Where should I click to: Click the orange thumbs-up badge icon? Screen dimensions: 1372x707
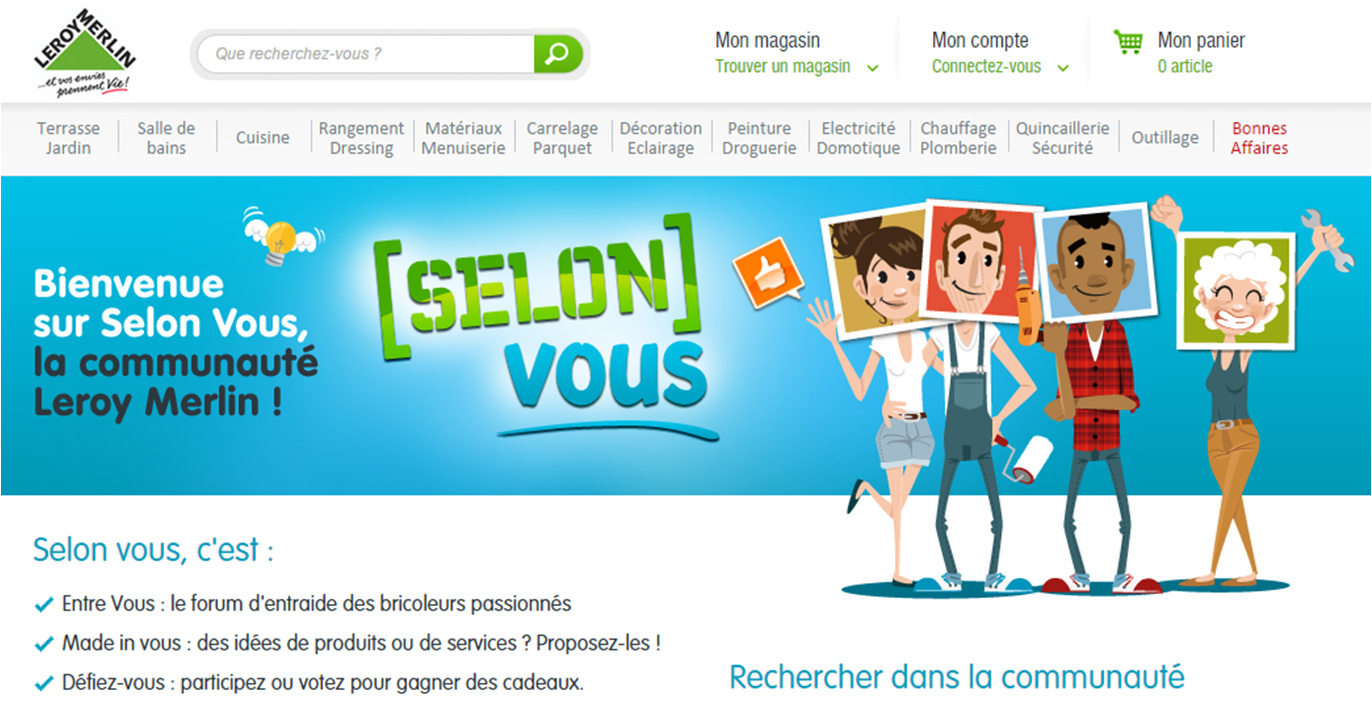768,271
